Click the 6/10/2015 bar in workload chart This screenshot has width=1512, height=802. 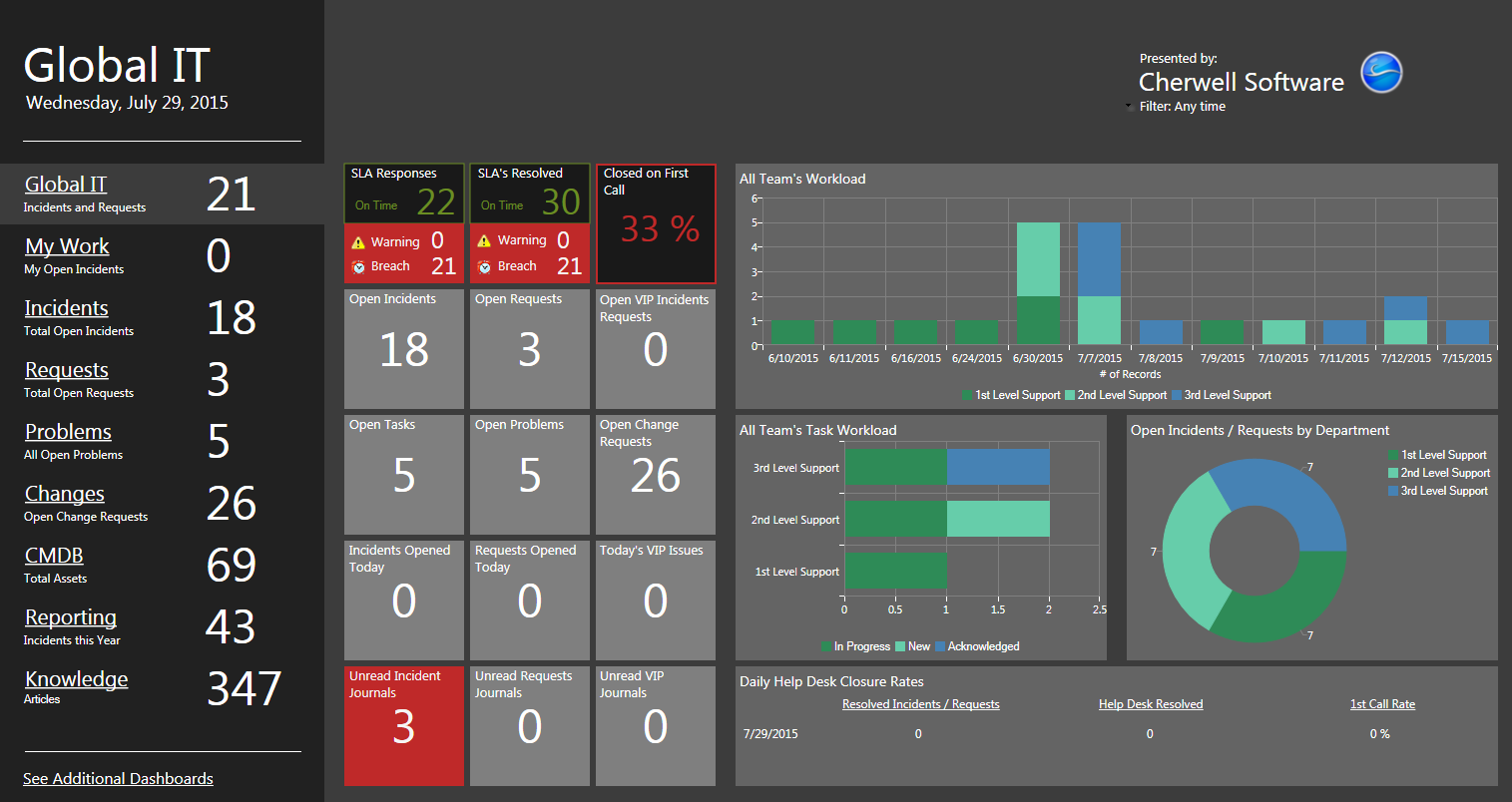(x=792, y=333)
